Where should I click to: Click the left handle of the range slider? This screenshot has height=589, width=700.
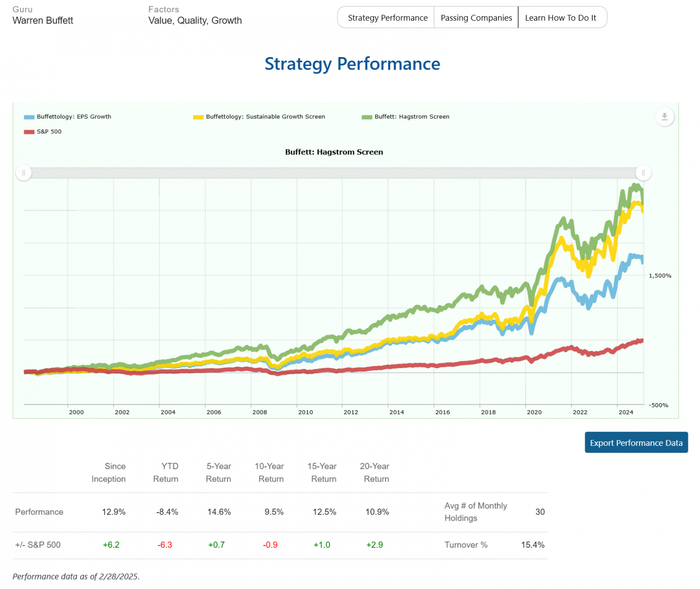[x=24, y=173]
